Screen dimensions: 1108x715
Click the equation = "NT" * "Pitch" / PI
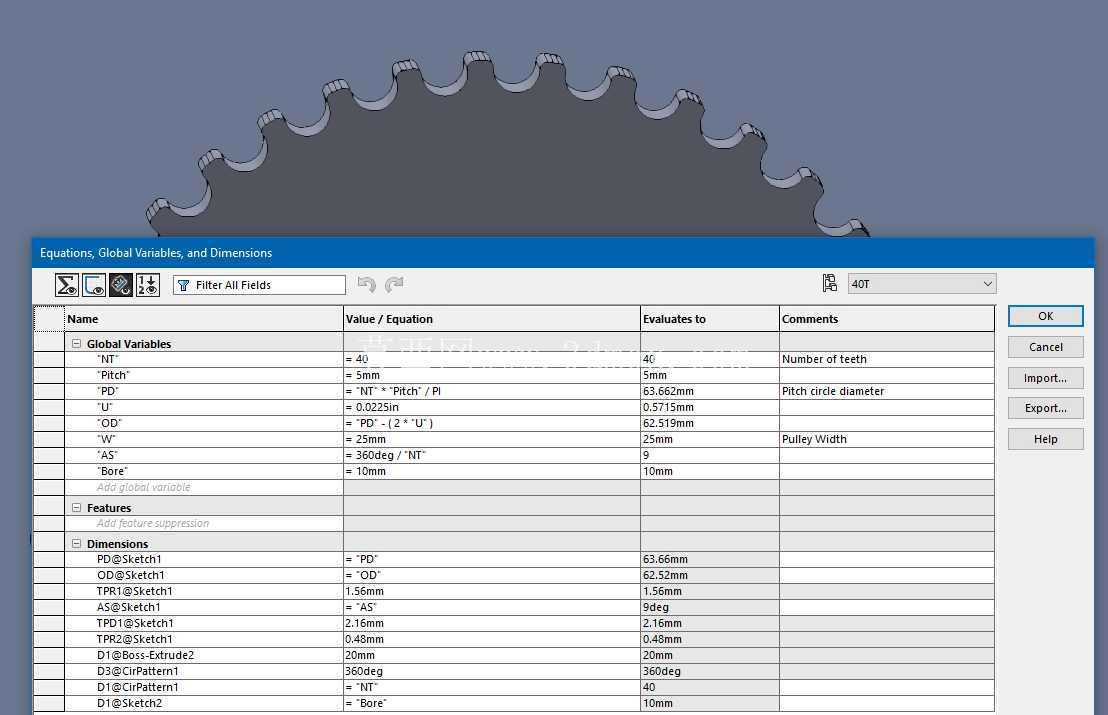tap(393, 391)
